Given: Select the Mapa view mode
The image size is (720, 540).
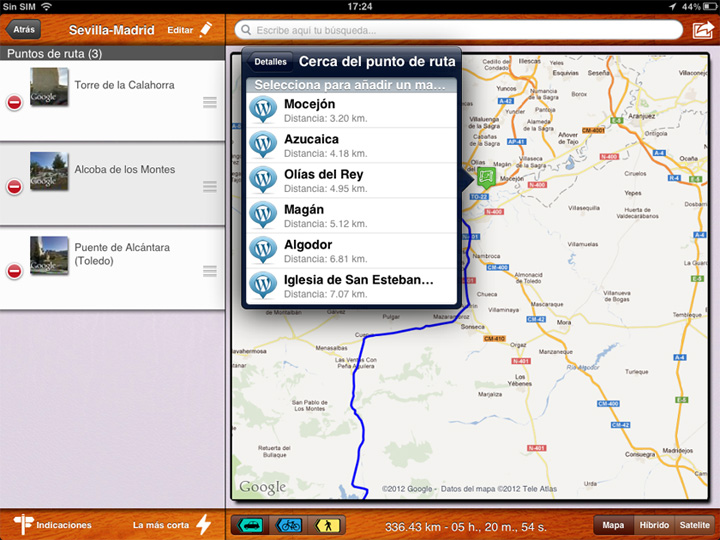Looking at the screenshot, I should coord(613,525).
